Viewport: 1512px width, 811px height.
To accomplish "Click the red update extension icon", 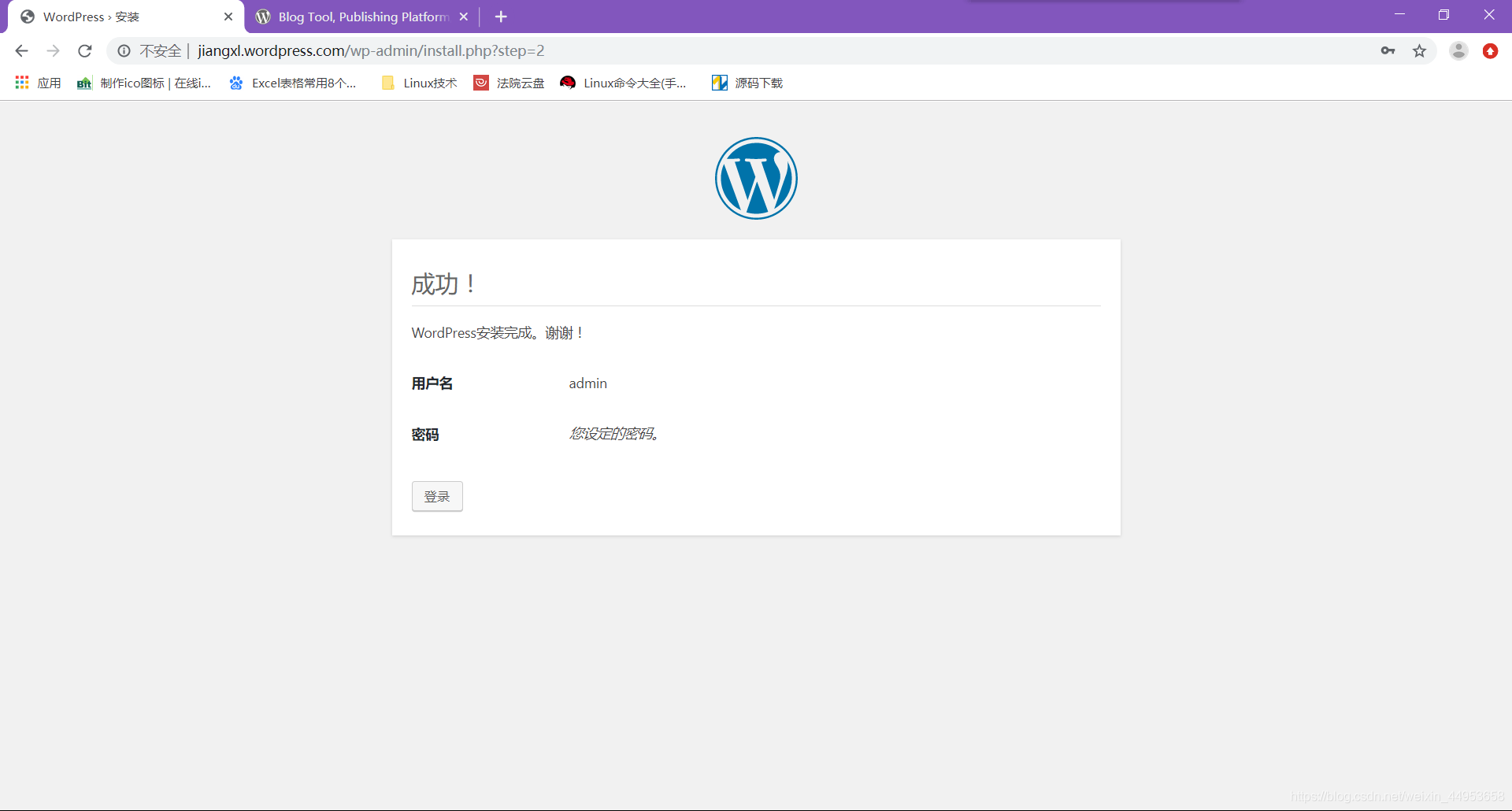I will 1490,51.
